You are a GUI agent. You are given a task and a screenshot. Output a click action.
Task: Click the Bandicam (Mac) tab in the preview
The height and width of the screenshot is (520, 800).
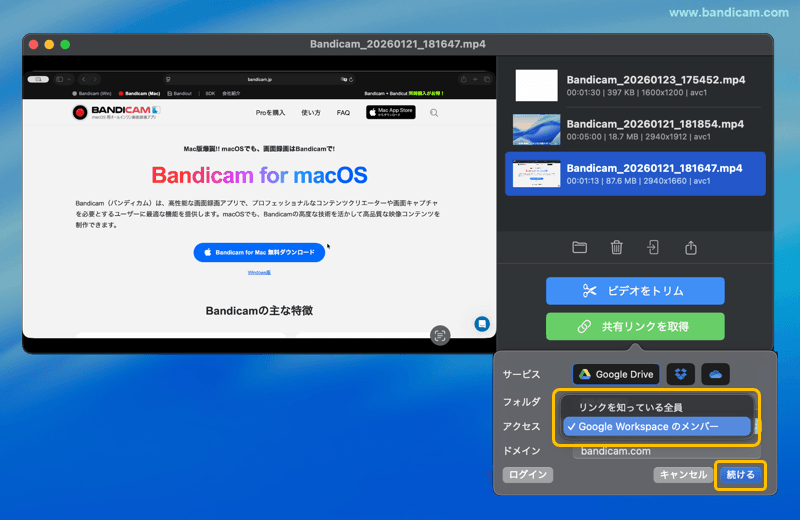(x=139, y=93)
